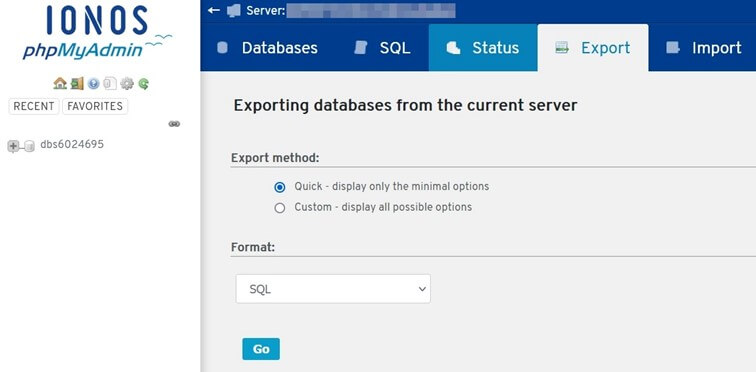Click the server icon in breadcrumb
Image resolution: width=756 pixels, height=372 pixels.
(x=233, y=11)
